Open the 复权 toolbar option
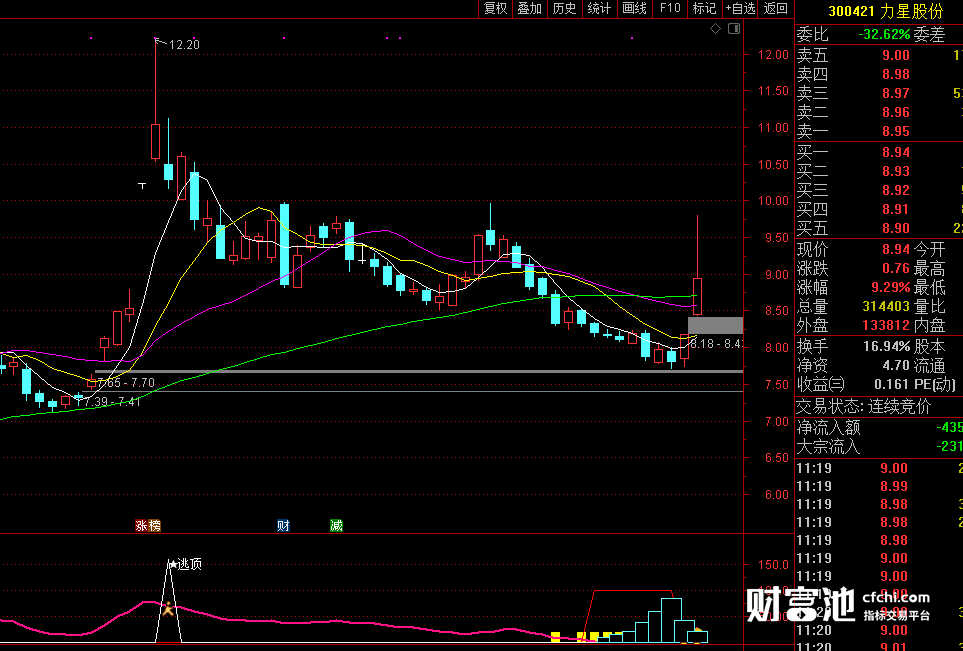 coord(496,8)
